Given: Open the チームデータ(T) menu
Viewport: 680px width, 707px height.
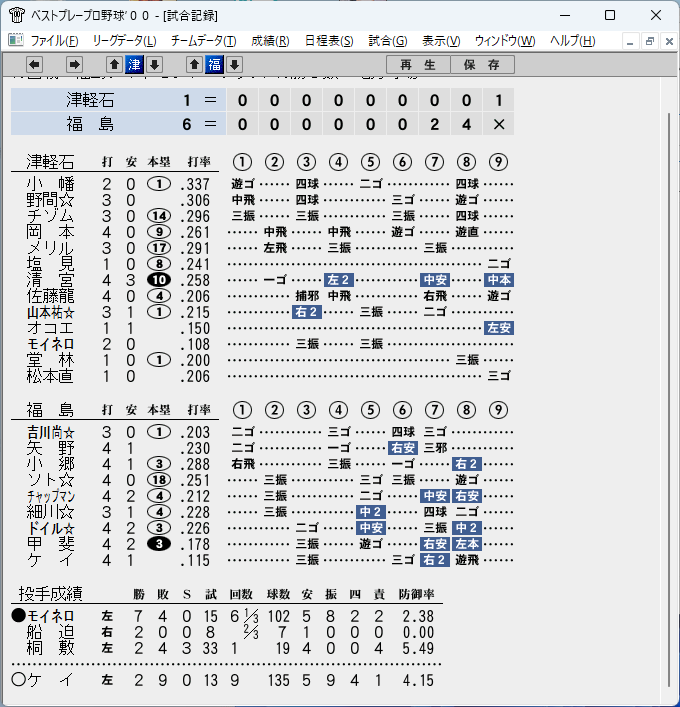Looking at the screenshot, I should [203, 41].
